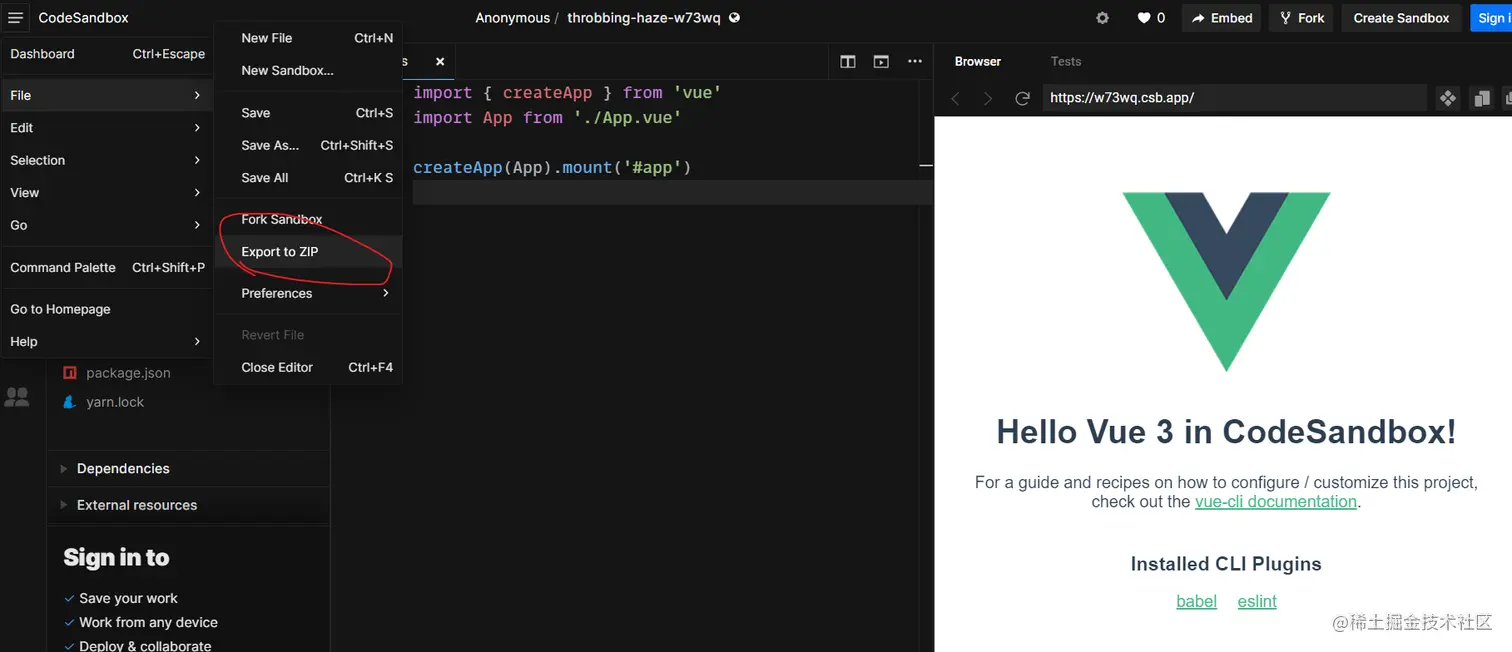
Task: Select Save All
Action: coord(308,177)
